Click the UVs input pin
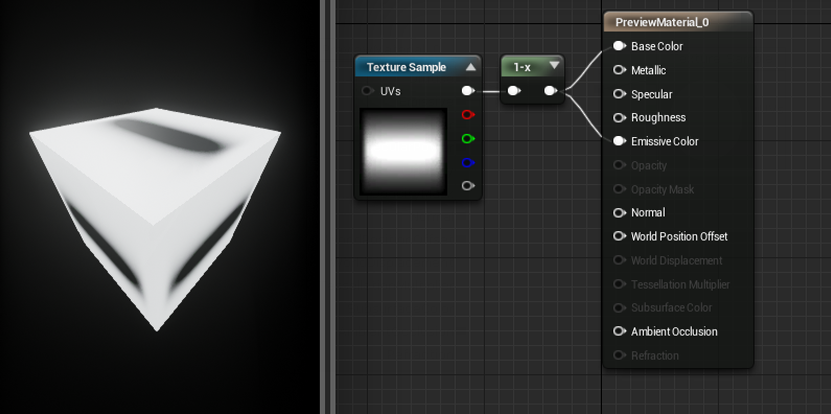The height and width of the screenshot is (414, 831). click(x=367, y=91)
